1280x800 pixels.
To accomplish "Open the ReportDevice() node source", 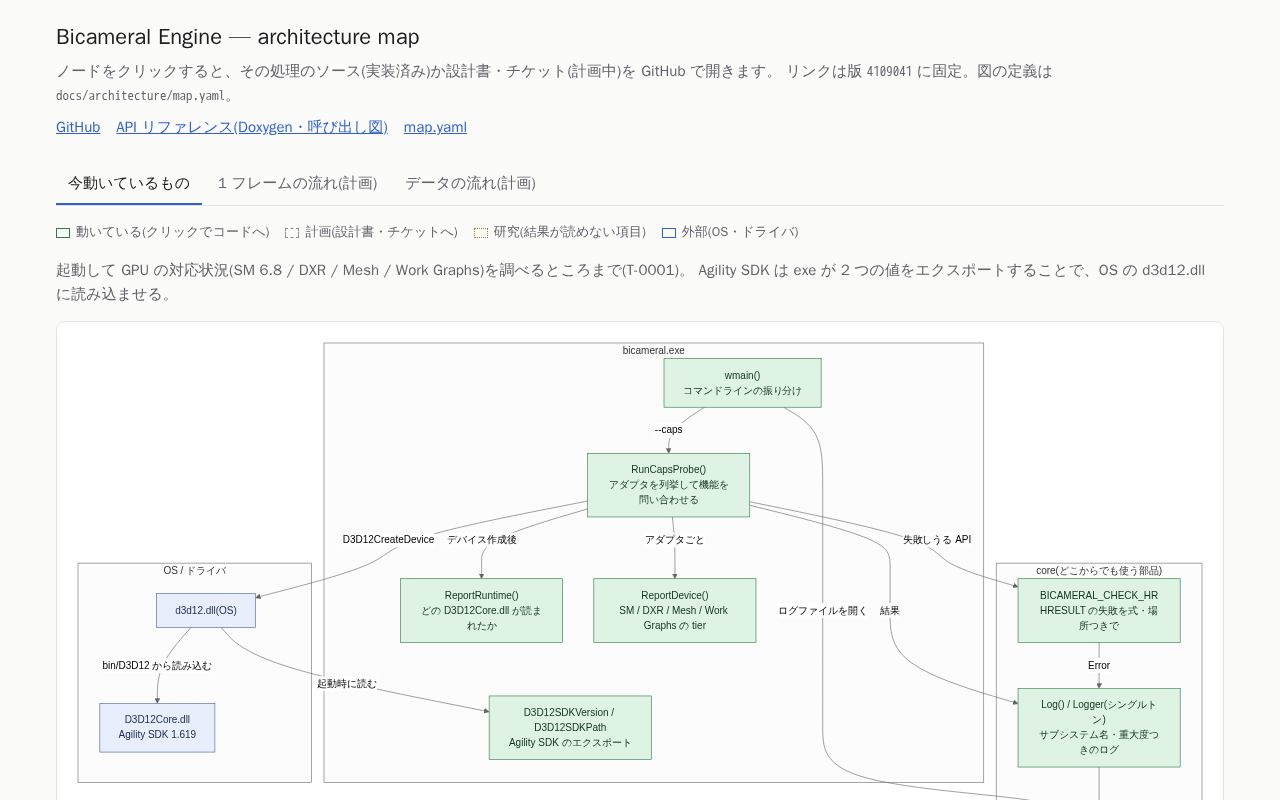I will pyautogui.click(x=674, y=610).
